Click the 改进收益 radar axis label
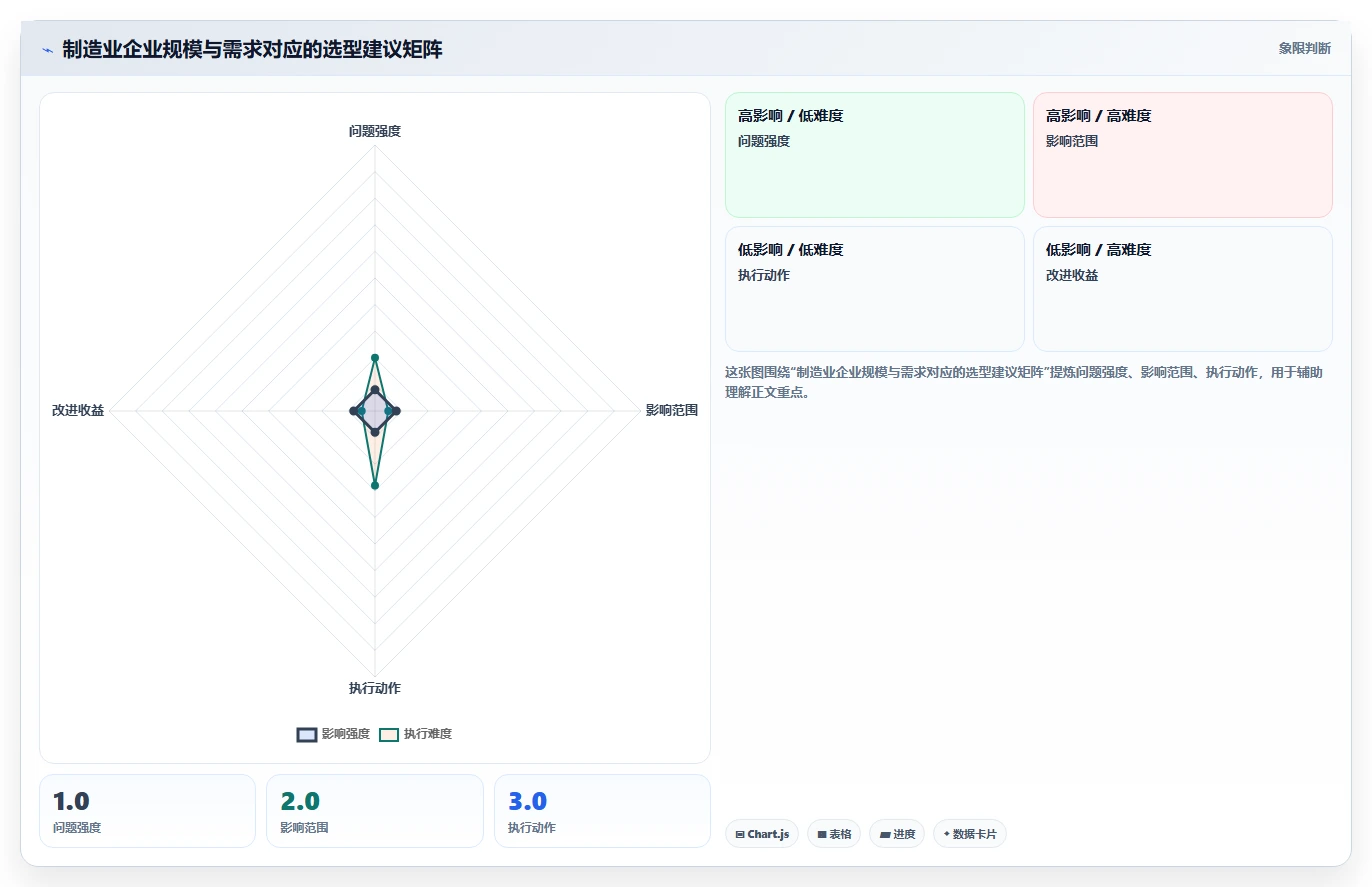Screen dimensions: 1372x887 tap(78, 410)
